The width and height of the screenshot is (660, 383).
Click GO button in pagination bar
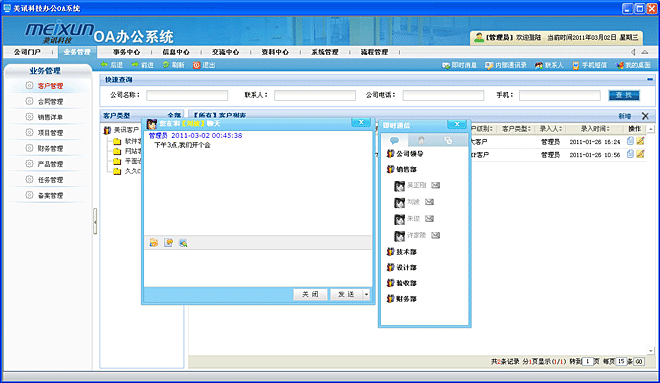[x=639, y=362]
